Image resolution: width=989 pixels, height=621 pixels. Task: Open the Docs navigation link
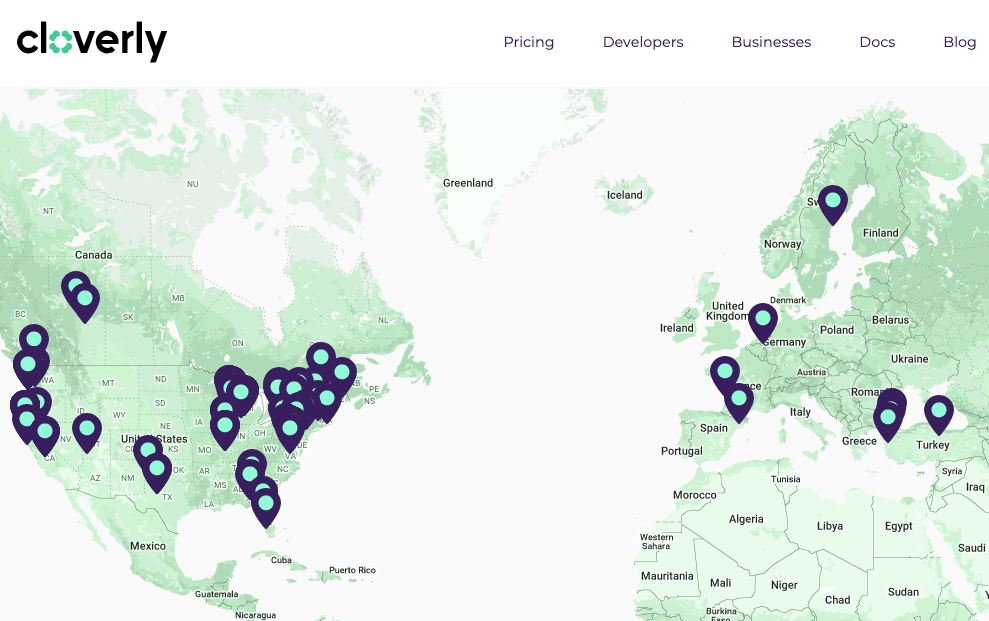click(877, 42)
